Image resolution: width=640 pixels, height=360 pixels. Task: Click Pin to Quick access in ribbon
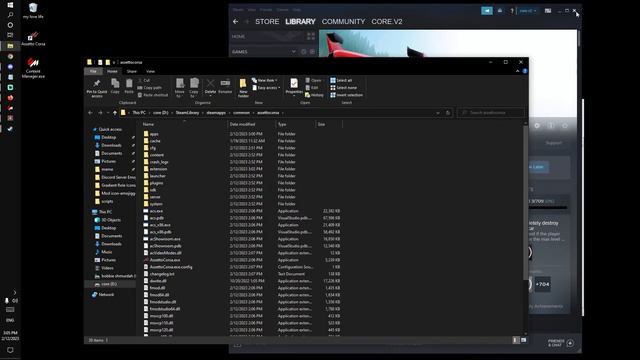(97, 88)
